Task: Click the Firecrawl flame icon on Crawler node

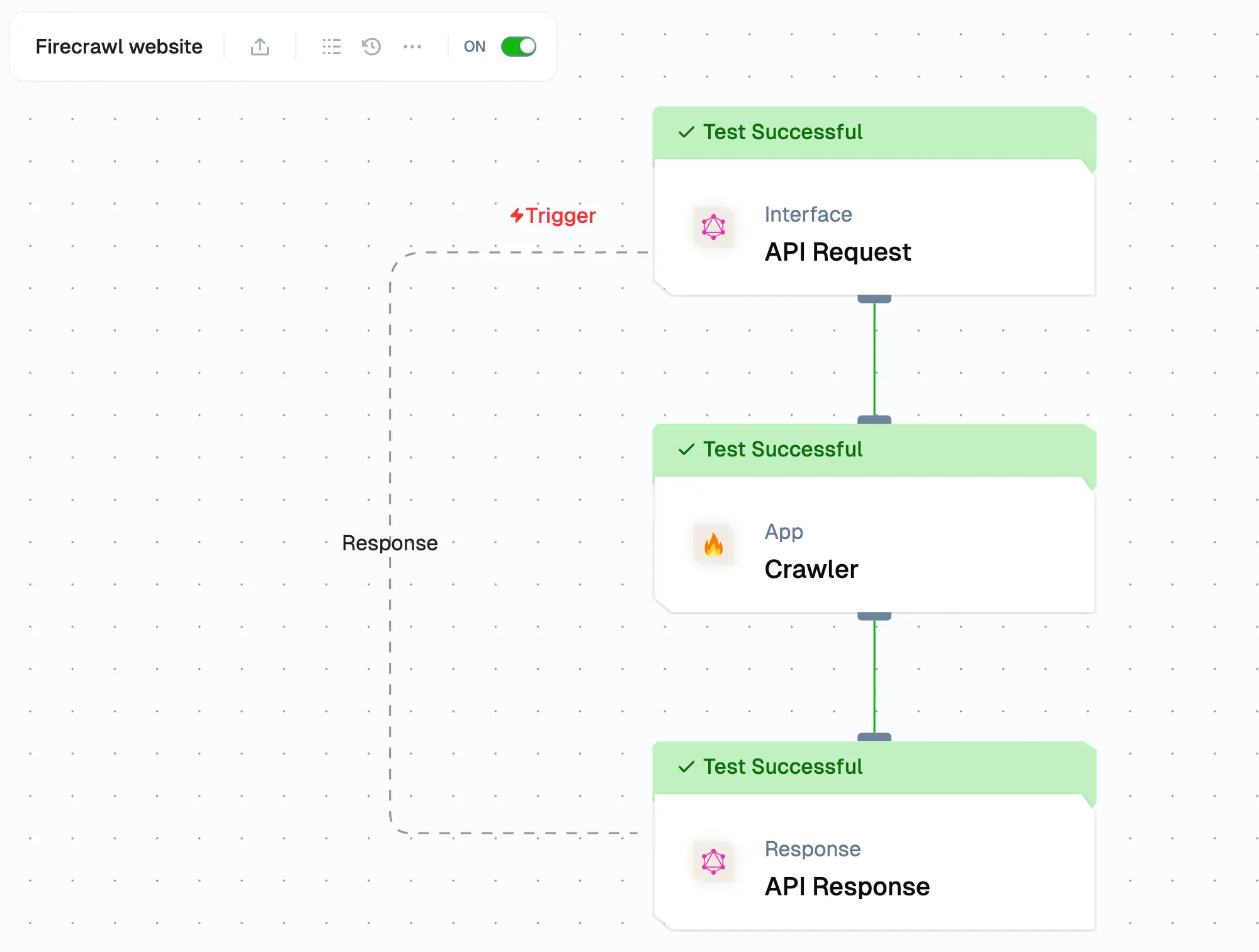Action: point(713,544)
